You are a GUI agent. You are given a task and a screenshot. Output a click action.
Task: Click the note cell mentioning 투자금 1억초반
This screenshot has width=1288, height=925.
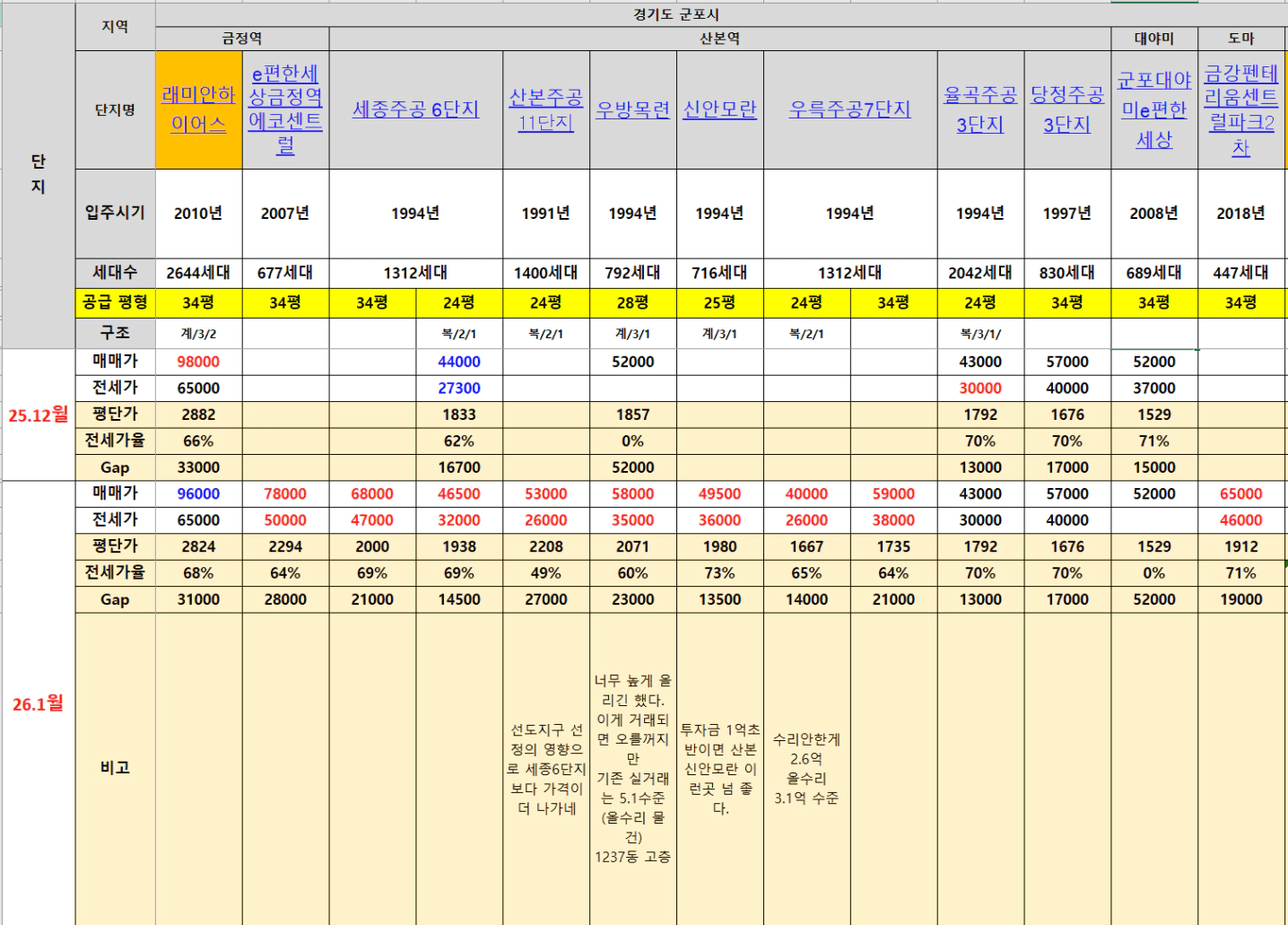719,769
